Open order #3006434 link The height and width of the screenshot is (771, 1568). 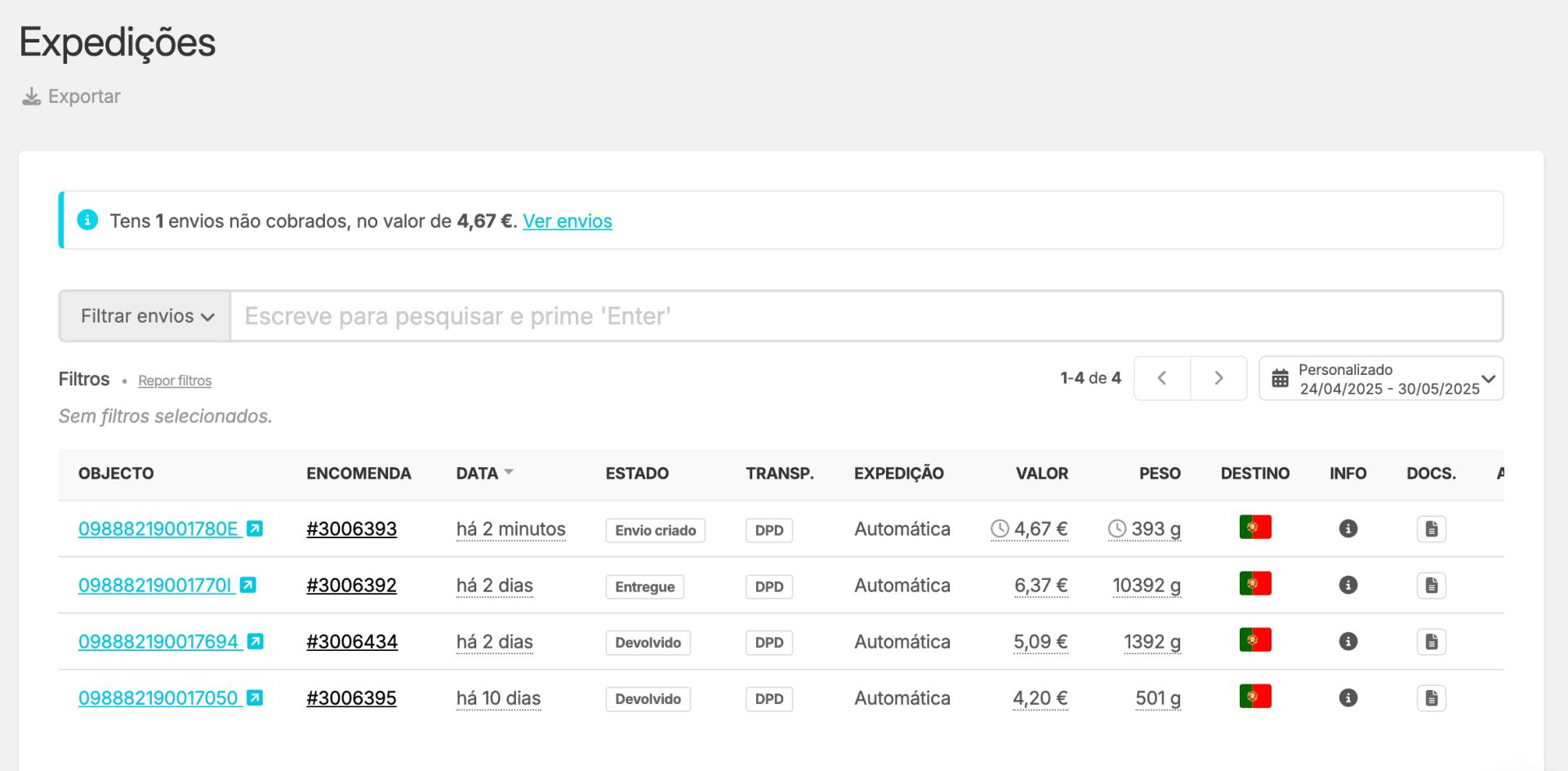point(351,642)
